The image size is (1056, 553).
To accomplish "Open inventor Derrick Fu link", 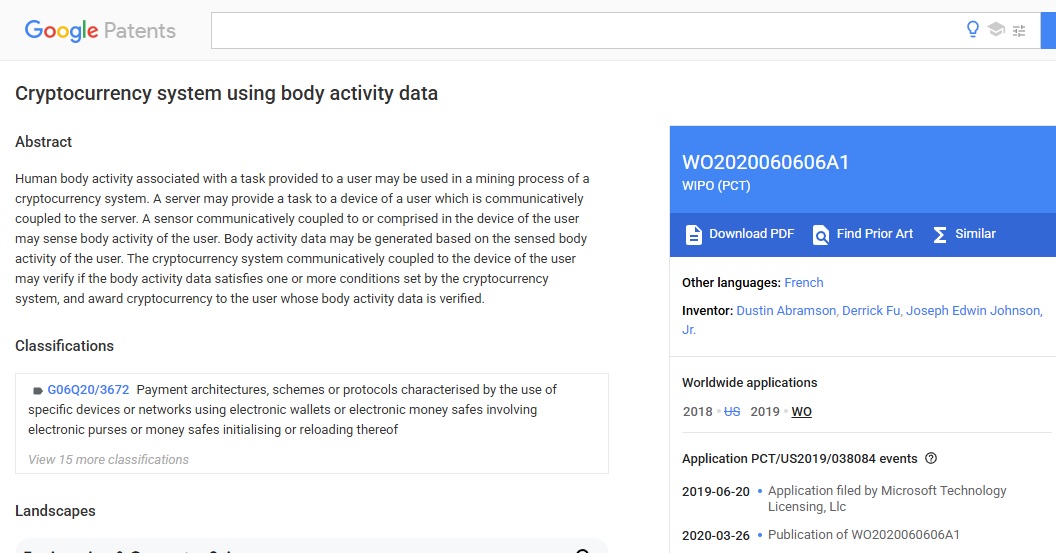I will 871,311.
